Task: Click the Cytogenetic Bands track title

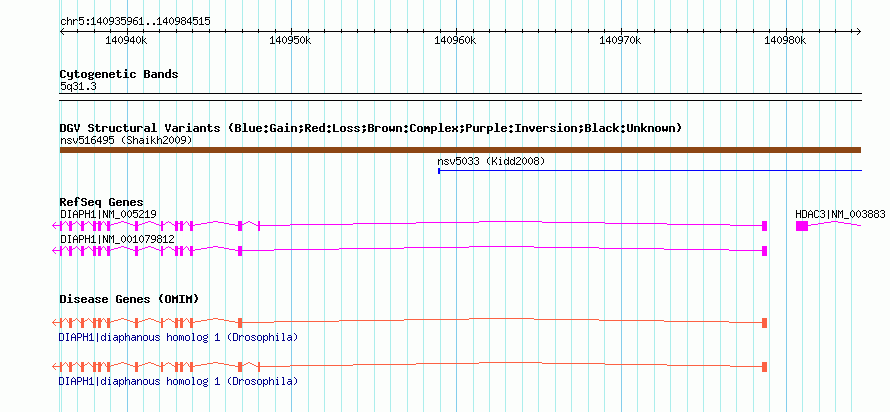Action: pos(119,74)
